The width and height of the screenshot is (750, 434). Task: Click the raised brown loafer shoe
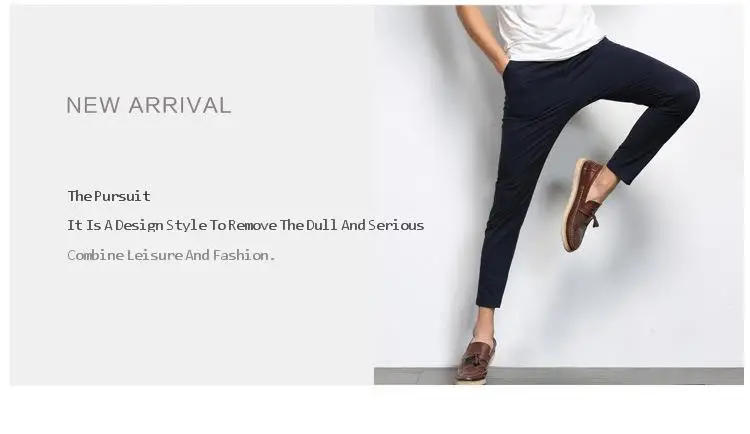582,205
